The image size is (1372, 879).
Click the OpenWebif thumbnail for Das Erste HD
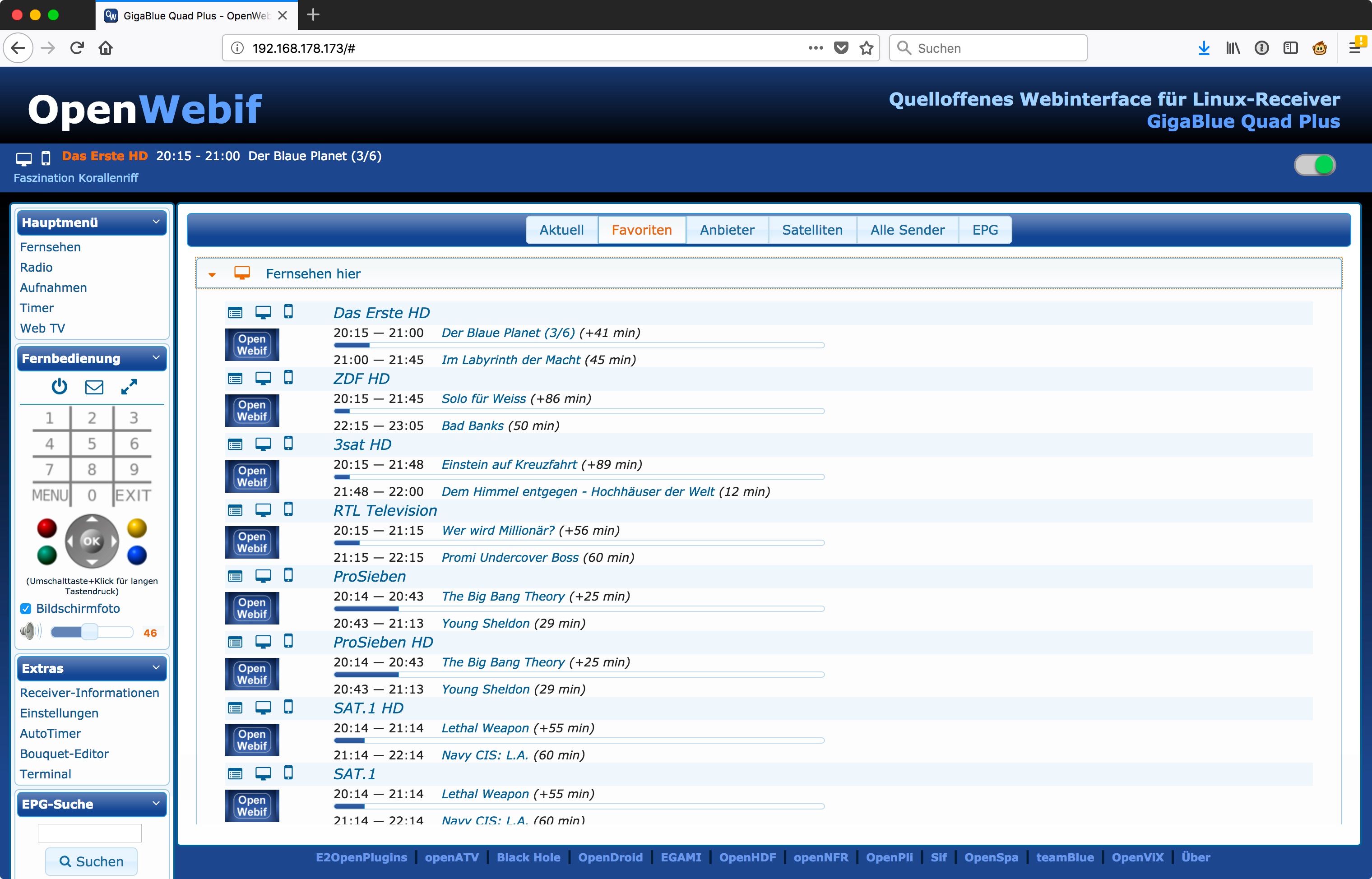point(252,345)
